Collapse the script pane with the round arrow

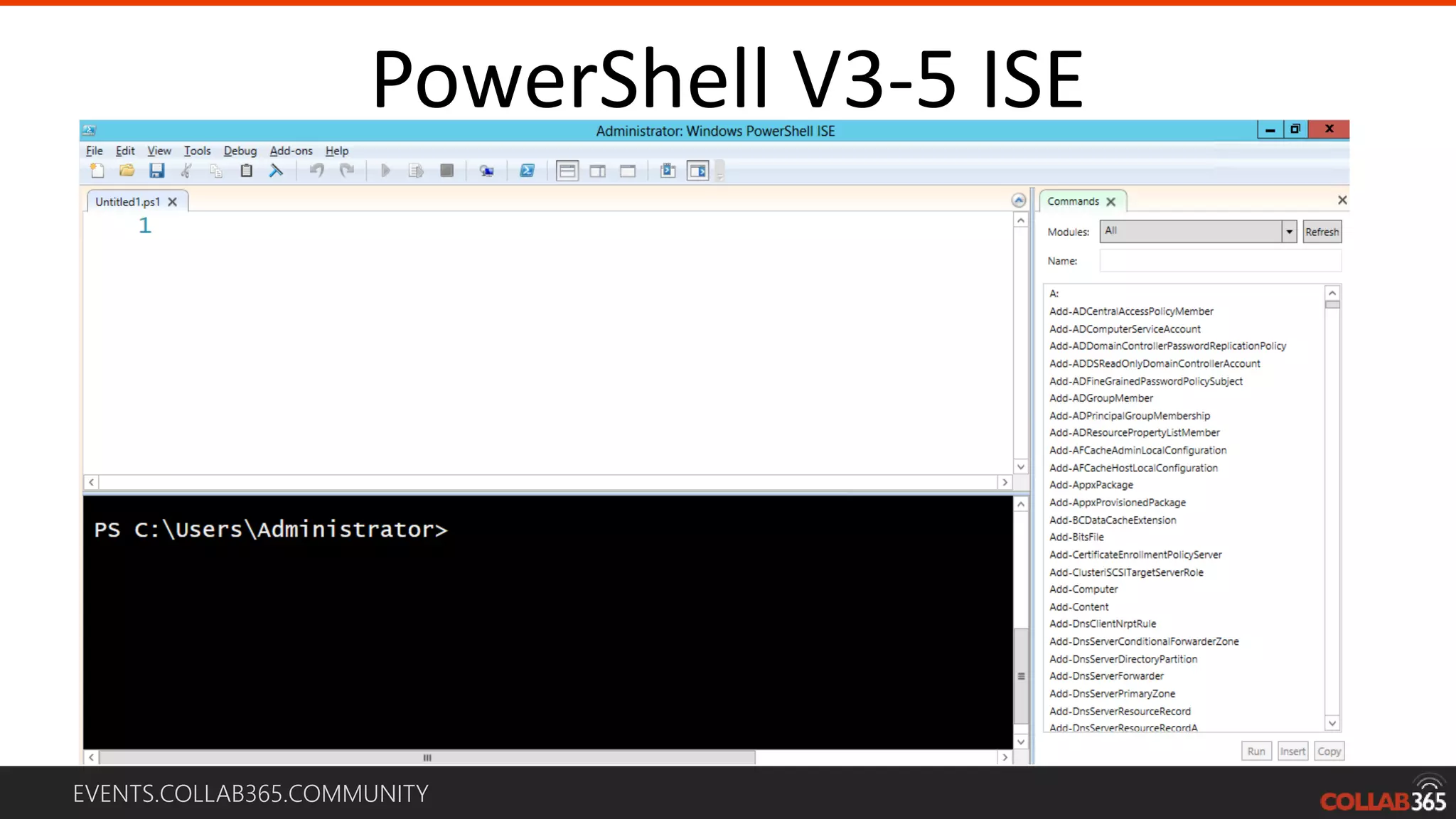(x=1019, y=200)
